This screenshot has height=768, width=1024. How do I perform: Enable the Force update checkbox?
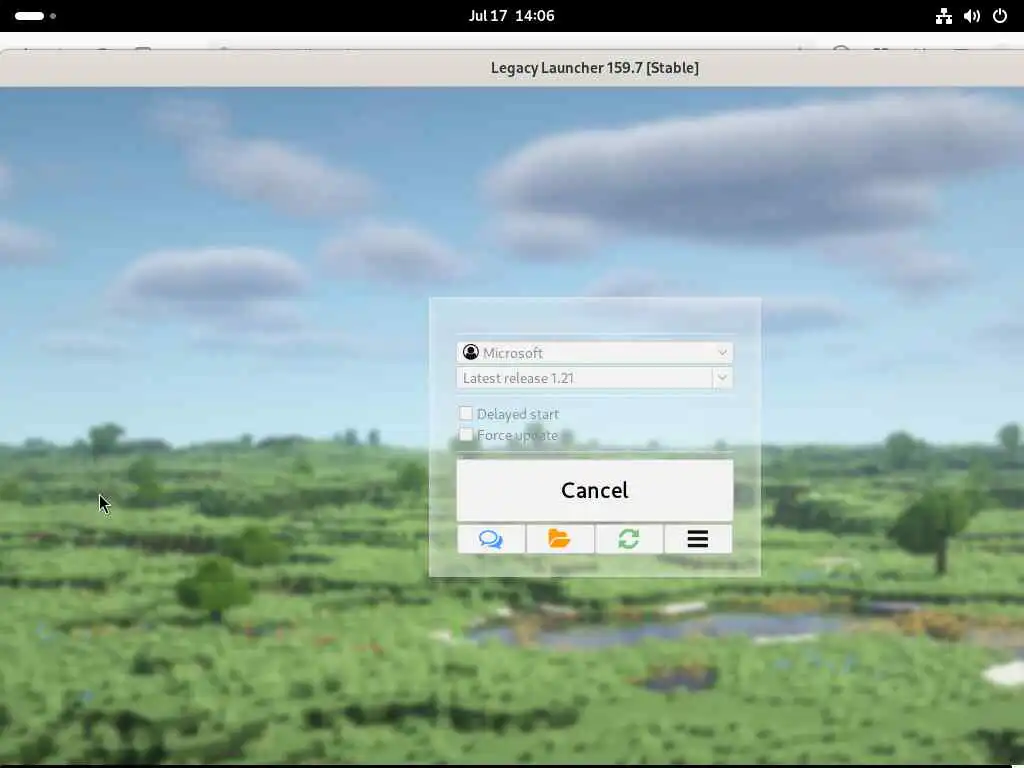click(x=466, y=435)
